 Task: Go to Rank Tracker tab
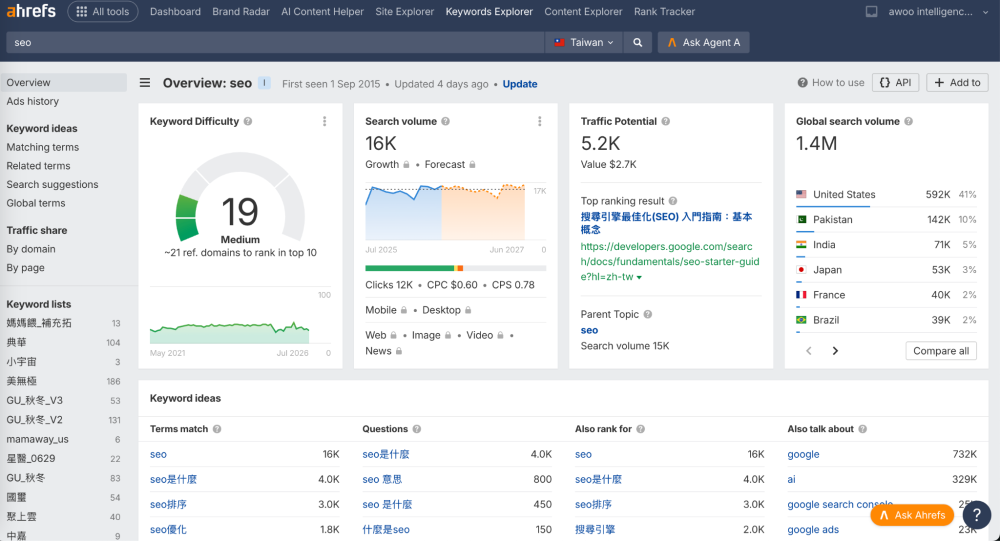point(664,11)
